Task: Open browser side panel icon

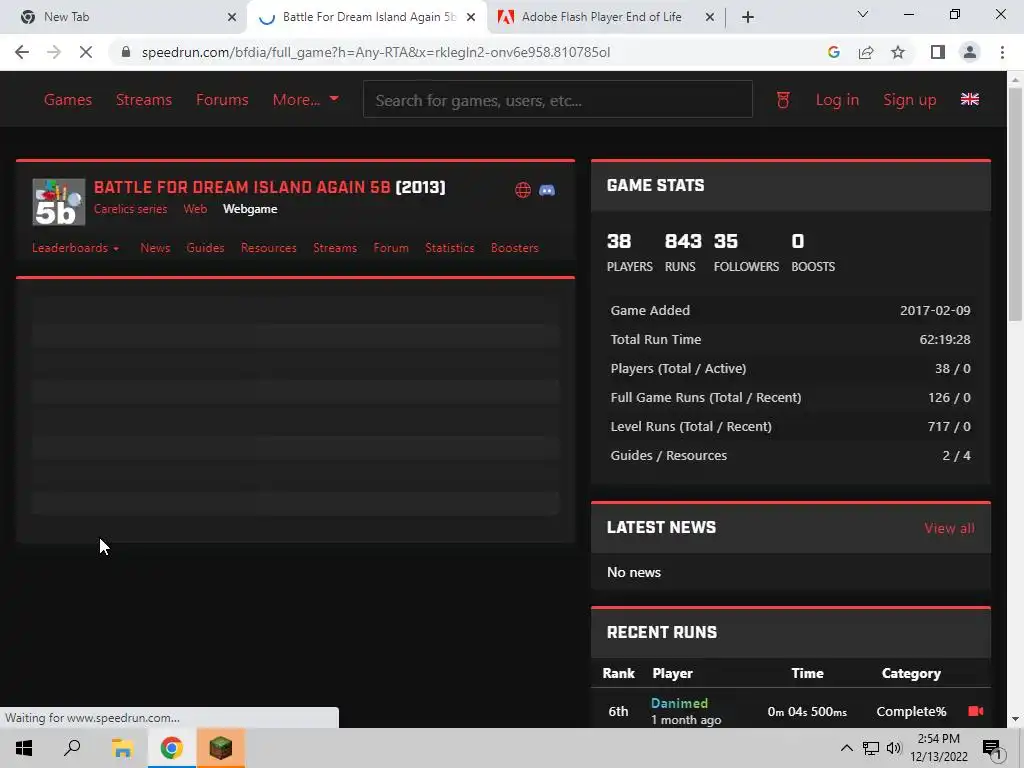Action: [938, 52]
